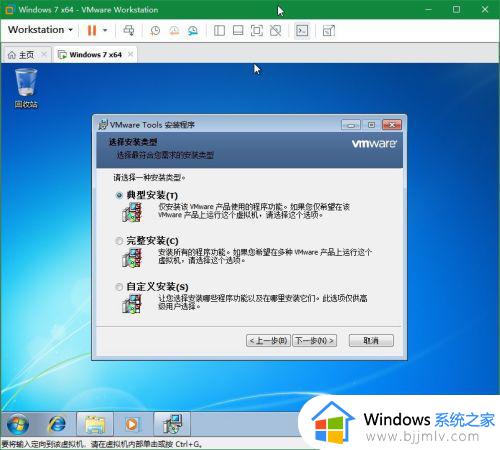Screen dimensions: 500x450
Task: Open the Workstation menu dropdown
Action: point(40,30)
